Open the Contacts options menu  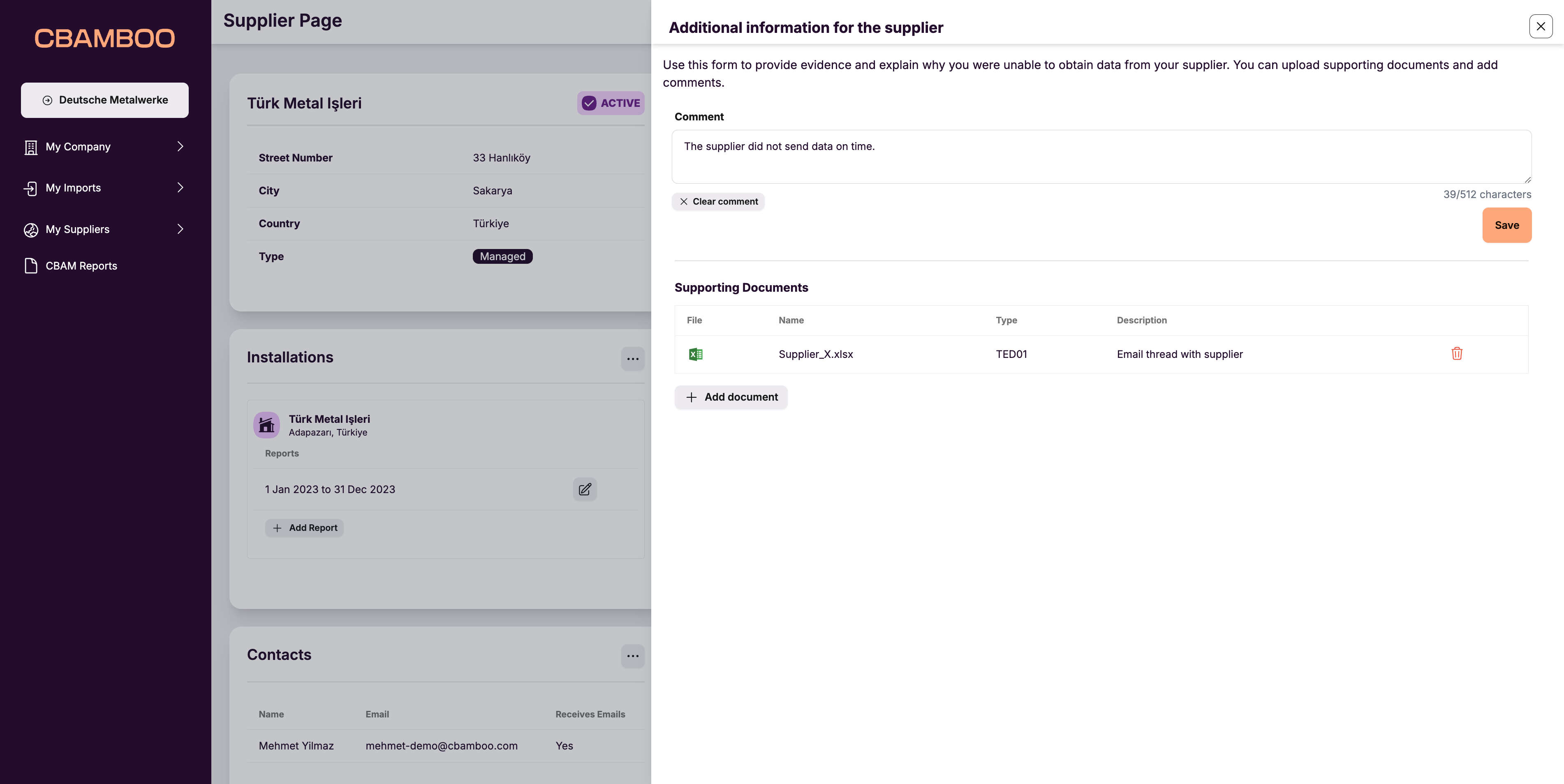(x=633, y=656)
